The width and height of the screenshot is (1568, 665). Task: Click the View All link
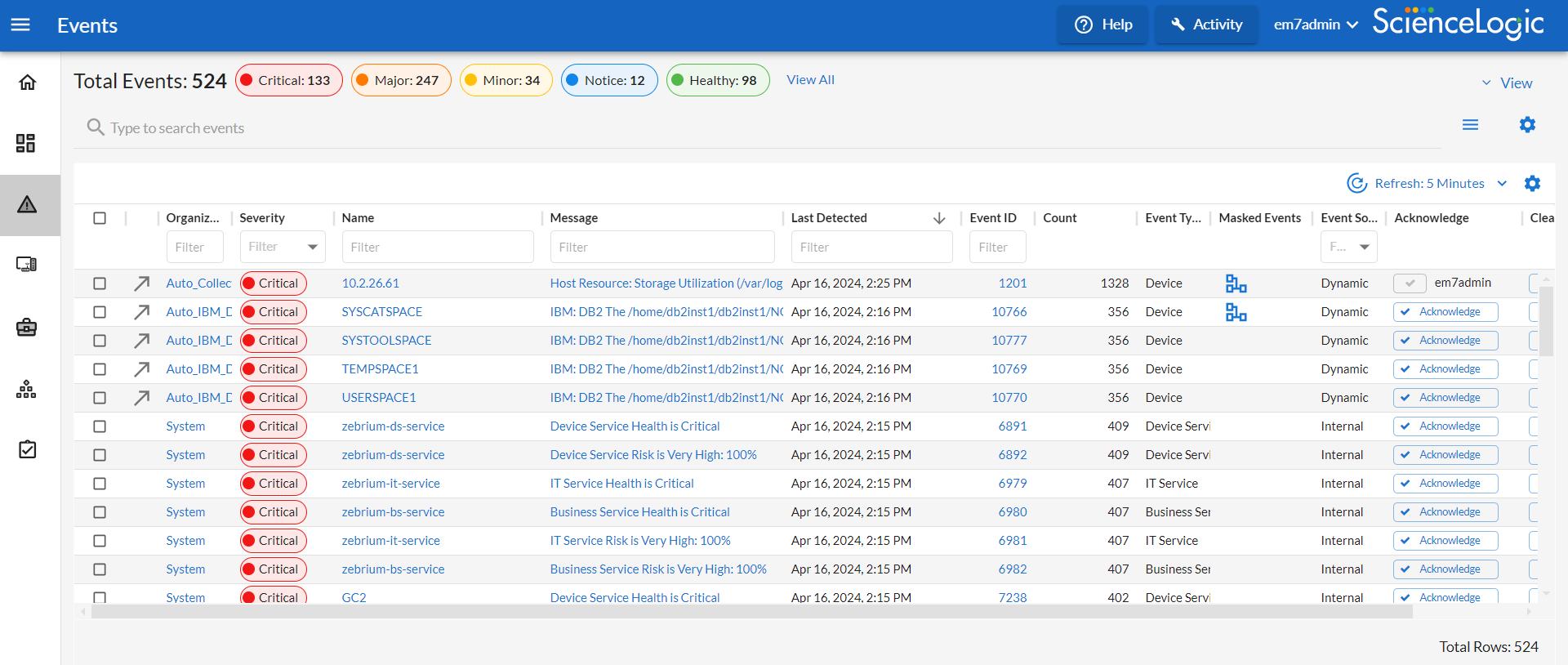coord(810,80)
